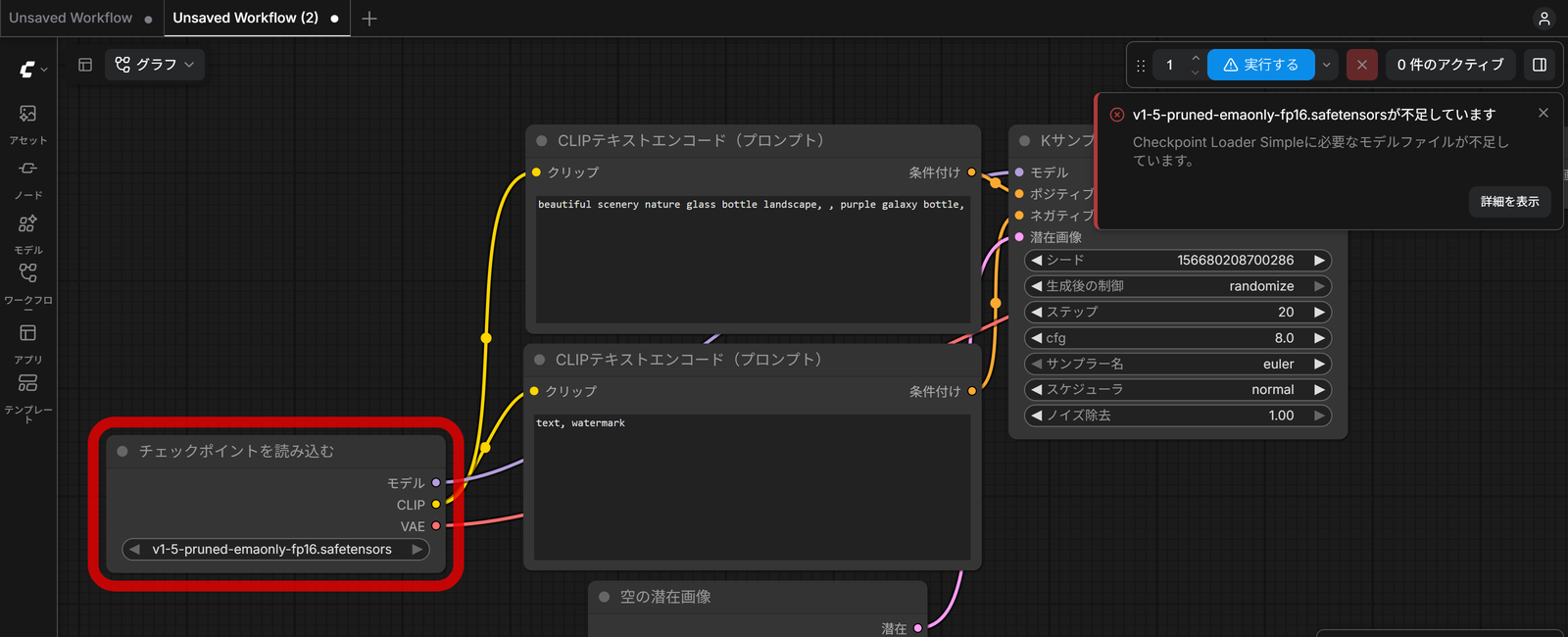Image resolution: width=1568 pixels, height=637 pixels.
Task: Decrease the batch count with down arrow
Action: 1195,73
